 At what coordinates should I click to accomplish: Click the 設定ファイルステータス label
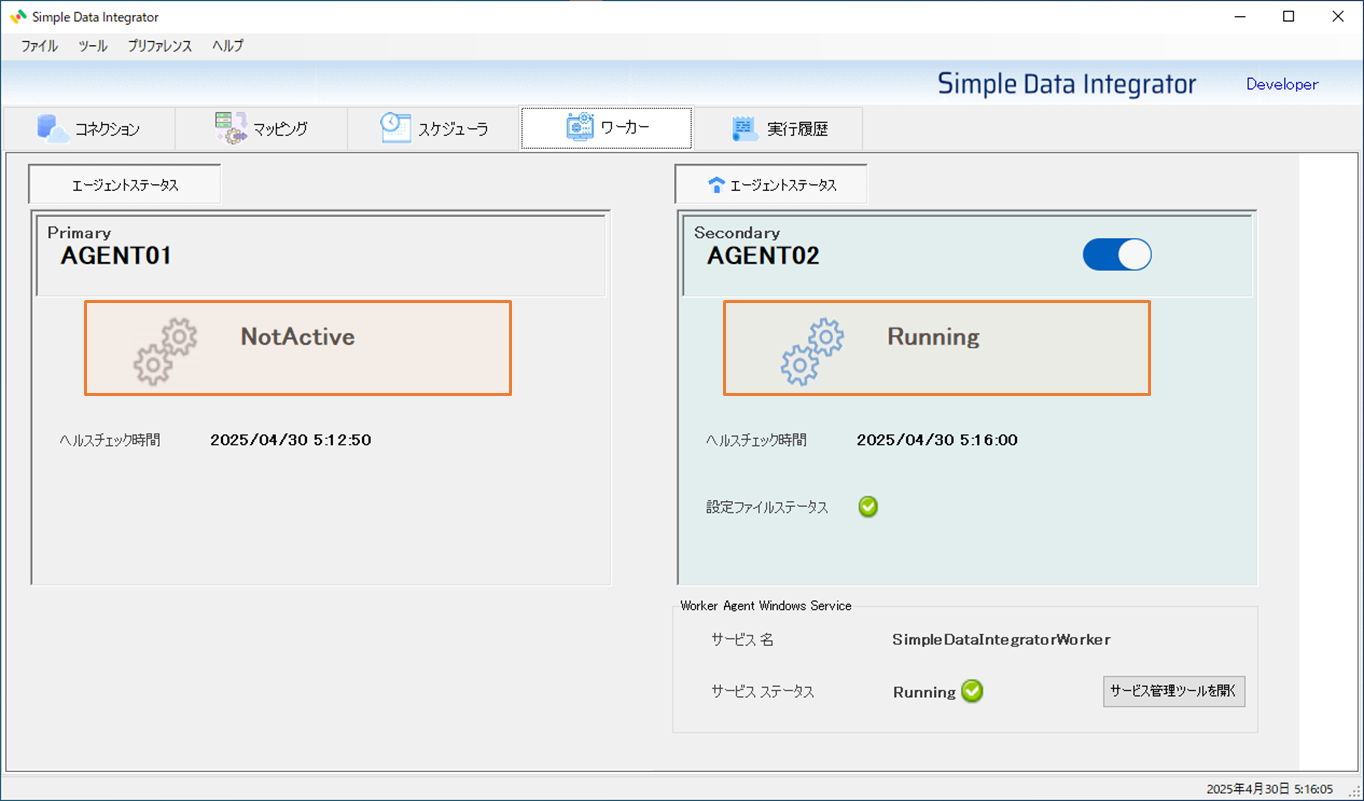click(768, 507)
